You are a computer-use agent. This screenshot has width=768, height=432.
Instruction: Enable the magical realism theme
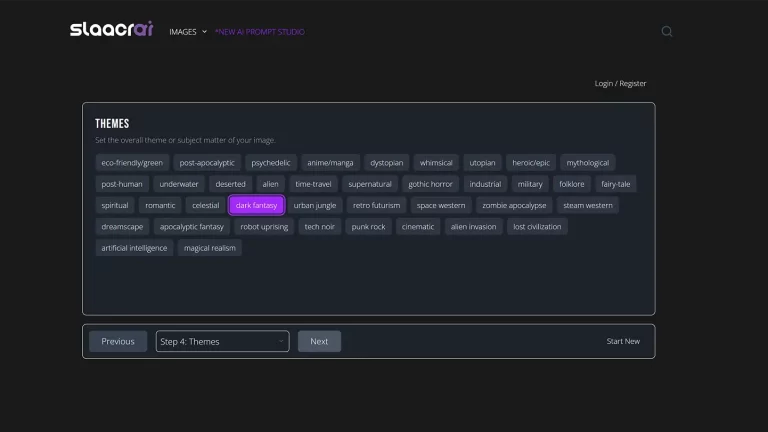(209, 248)
